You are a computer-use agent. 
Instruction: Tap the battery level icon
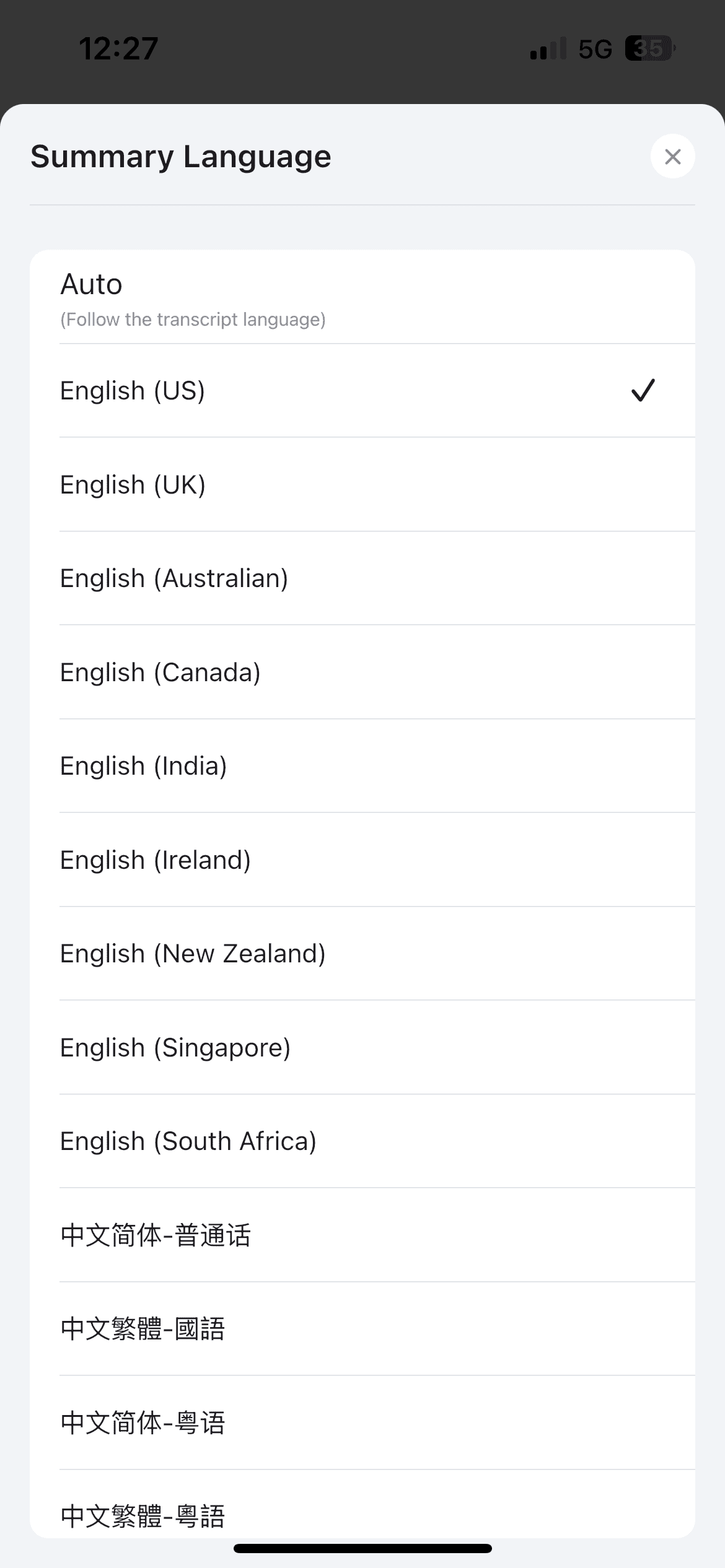tap(649, 48)
